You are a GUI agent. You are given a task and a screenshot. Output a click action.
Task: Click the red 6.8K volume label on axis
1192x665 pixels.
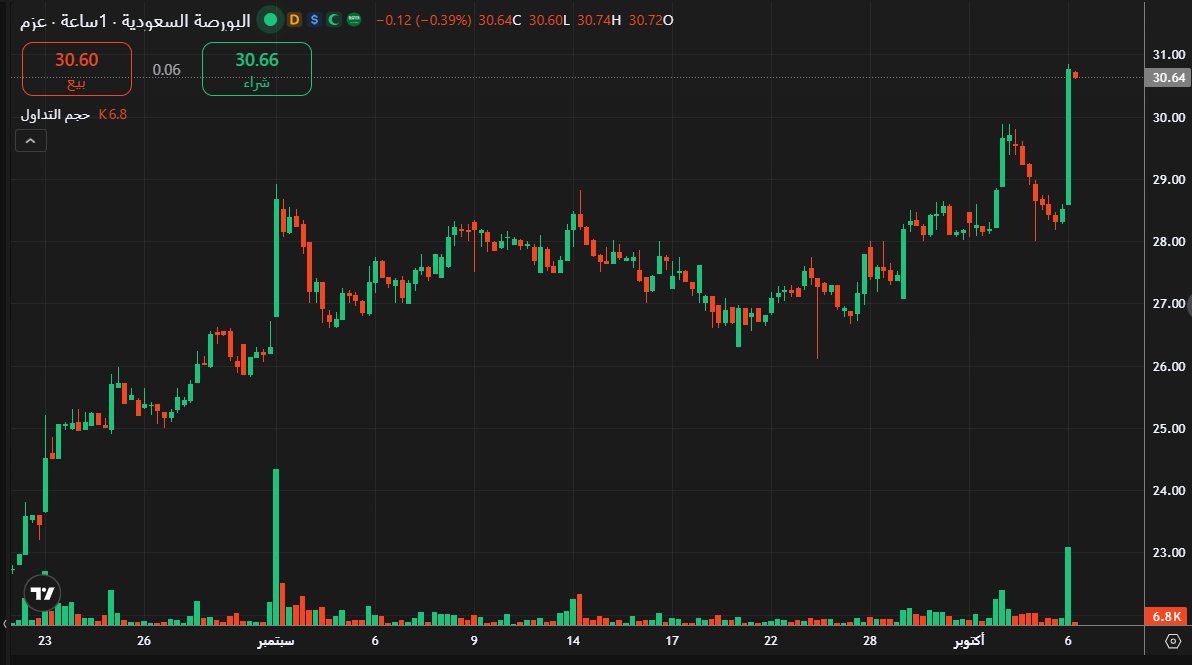[x=1166, y=616]
